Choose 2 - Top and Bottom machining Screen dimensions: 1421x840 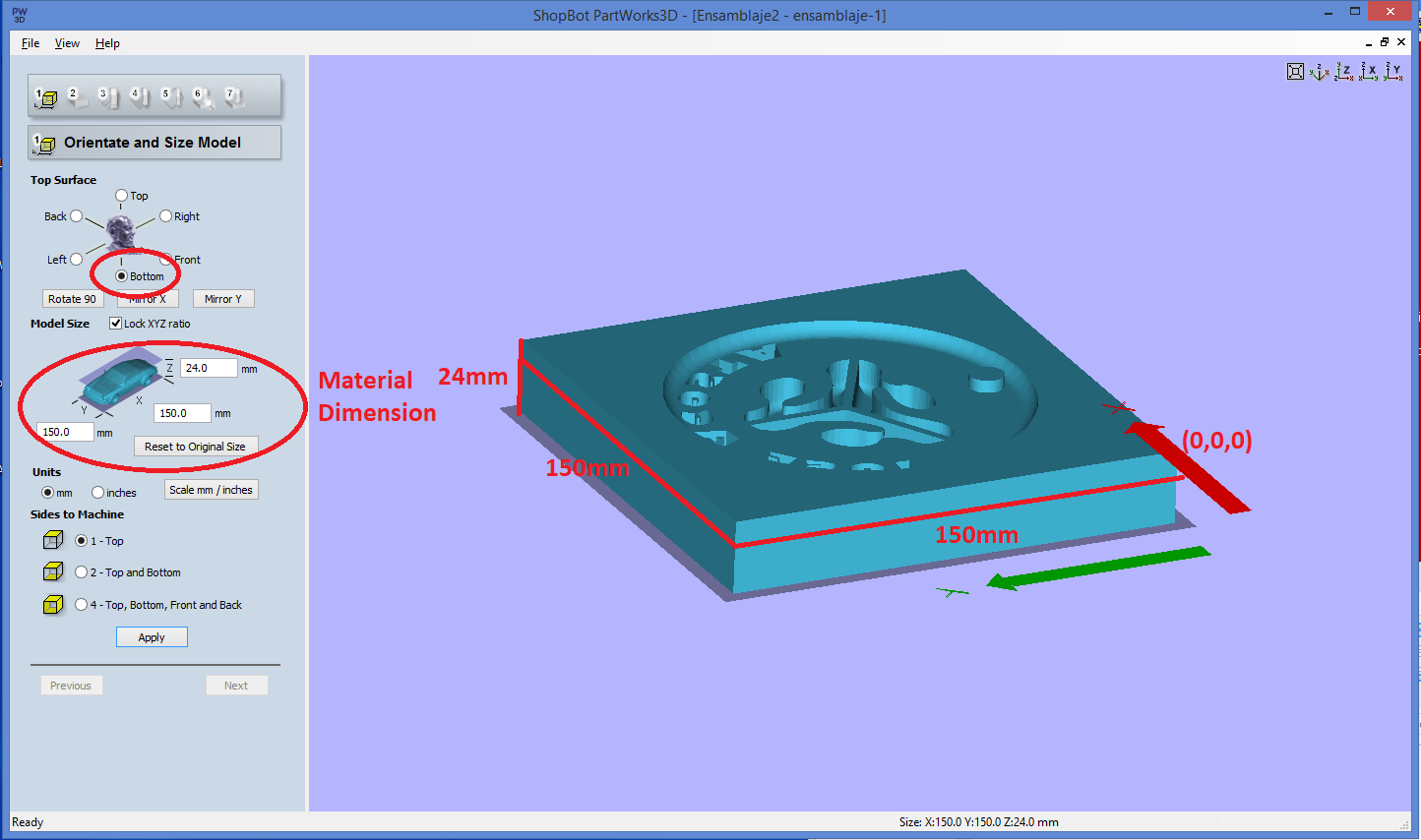coord(82,572)
